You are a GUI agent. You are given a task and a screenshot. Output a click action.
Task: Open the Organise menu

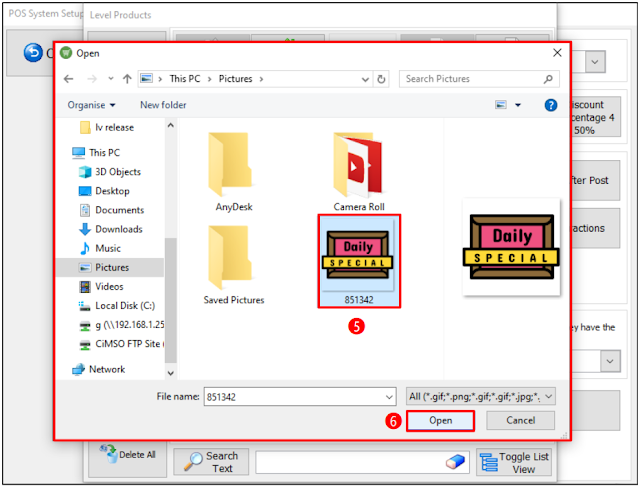click(x=91, y=105)
